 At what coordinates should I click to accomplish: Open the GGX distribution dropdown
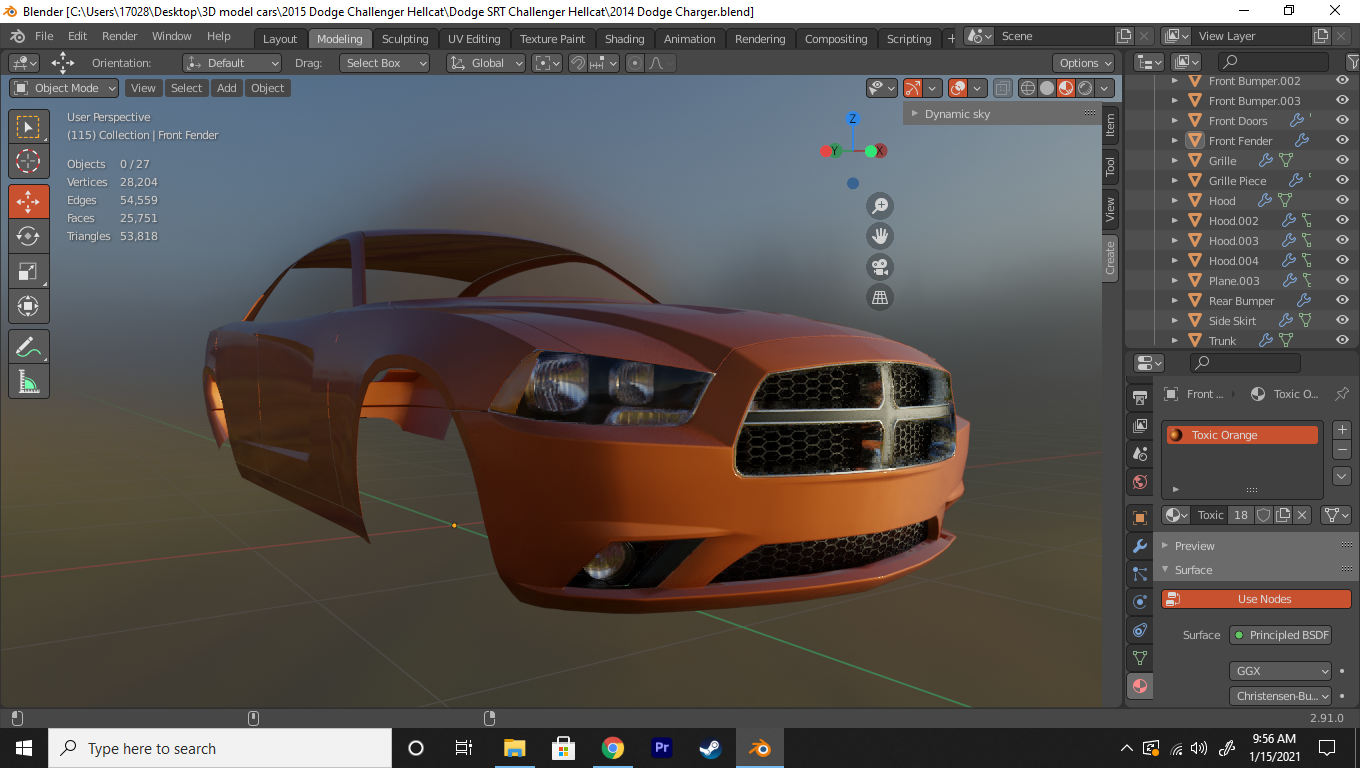[x=1281, y=671]
